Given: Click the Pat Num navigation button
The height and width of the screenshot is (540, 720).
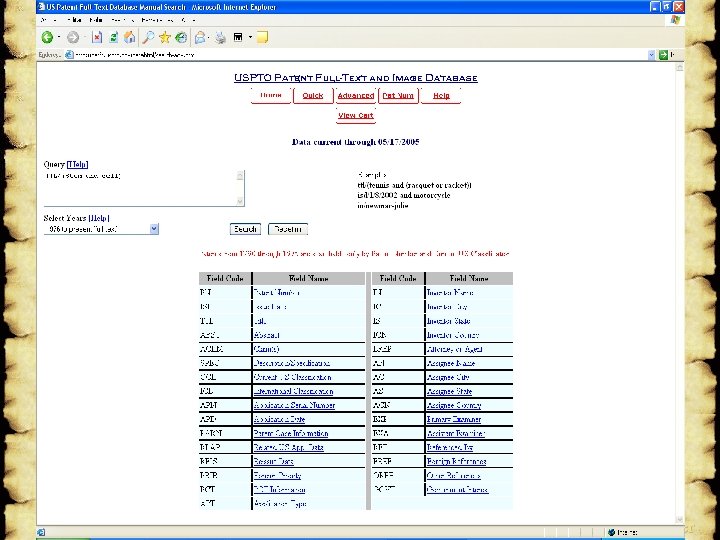Looking at the screenshot, I should [x=398, y=96].
